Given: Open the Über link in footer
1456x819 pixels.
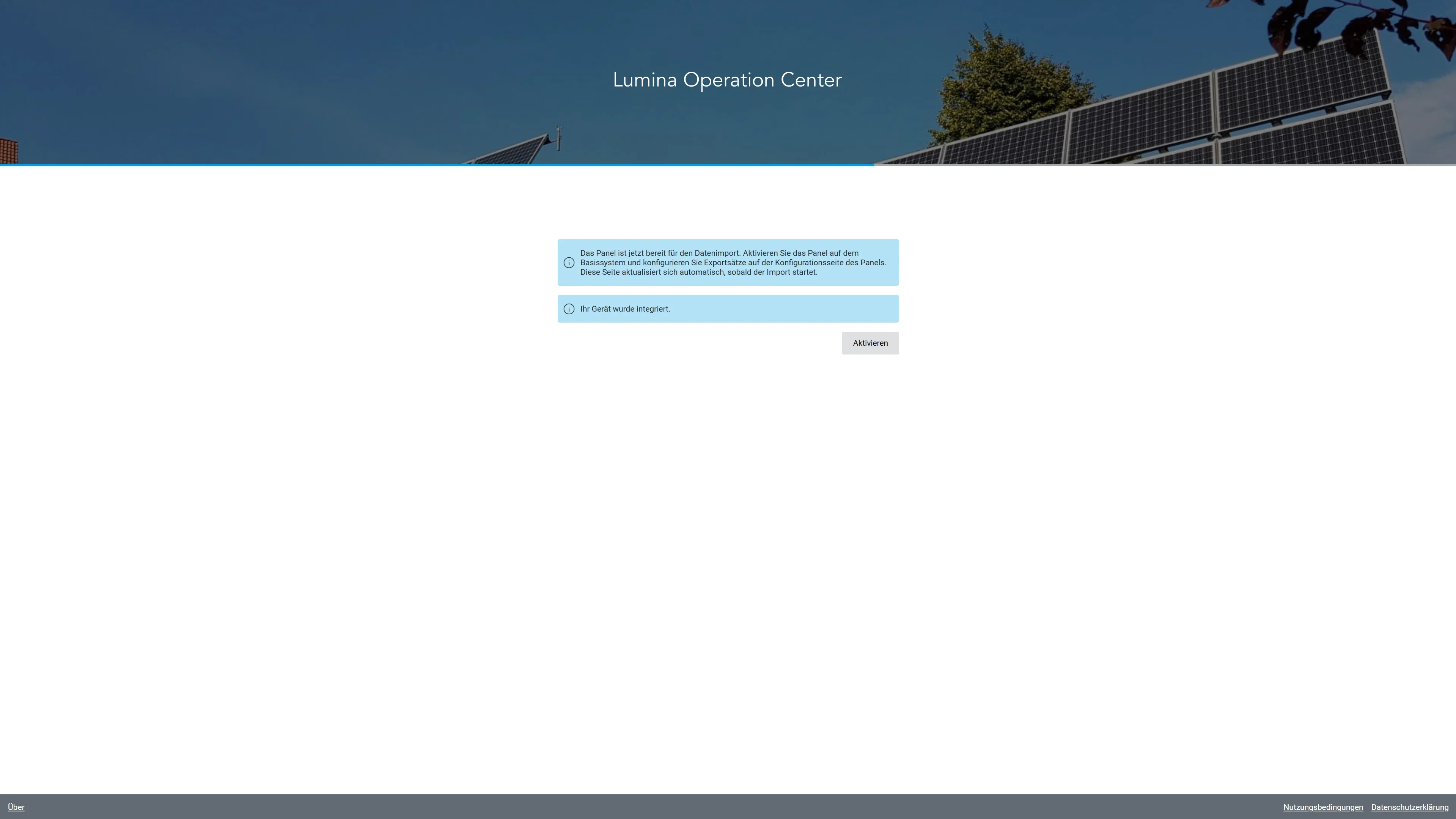Looking at the screenshot, I should (x=16, y=807).
